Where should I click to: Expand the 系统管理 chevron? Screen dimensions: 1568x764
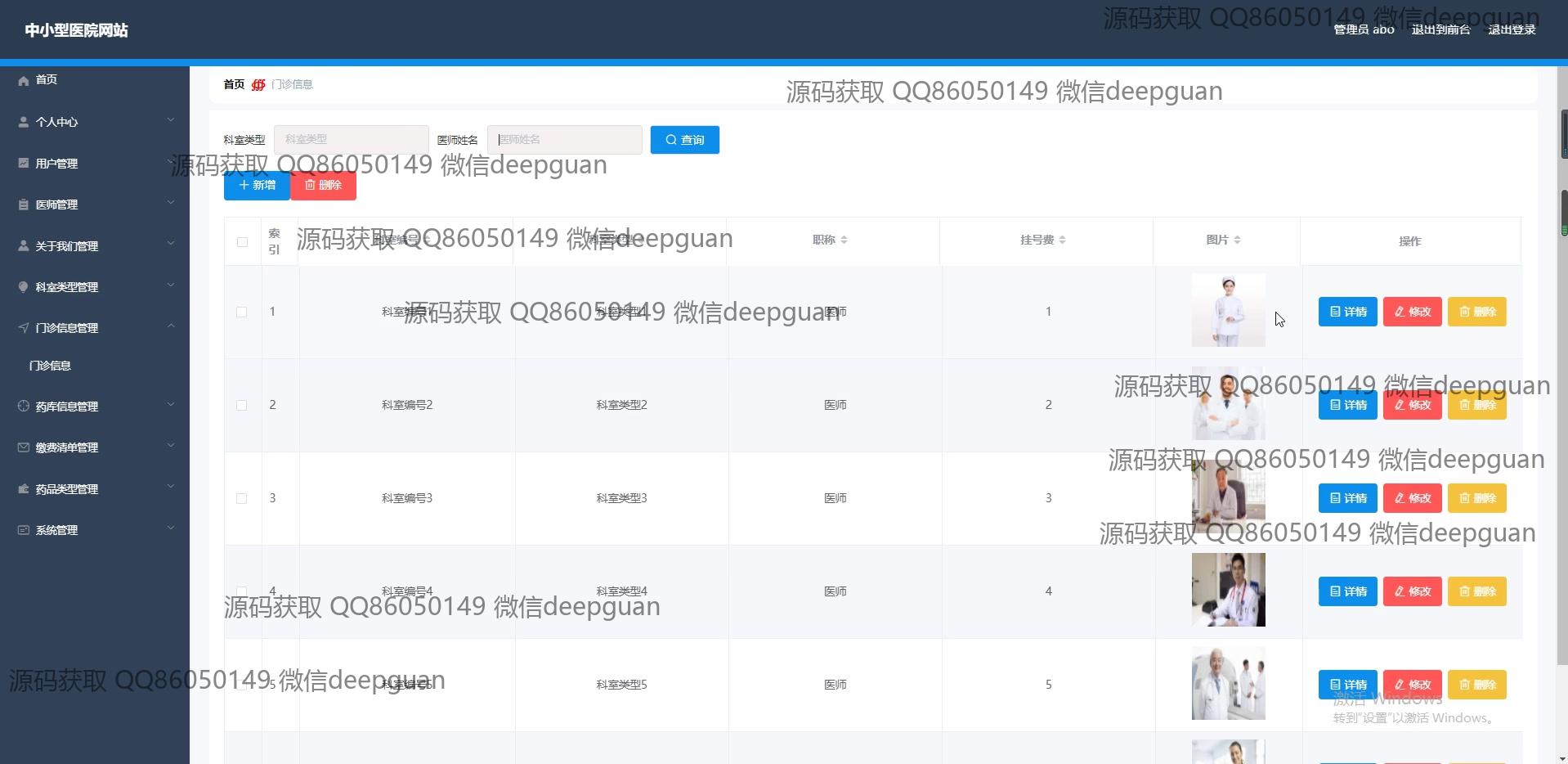171,528
